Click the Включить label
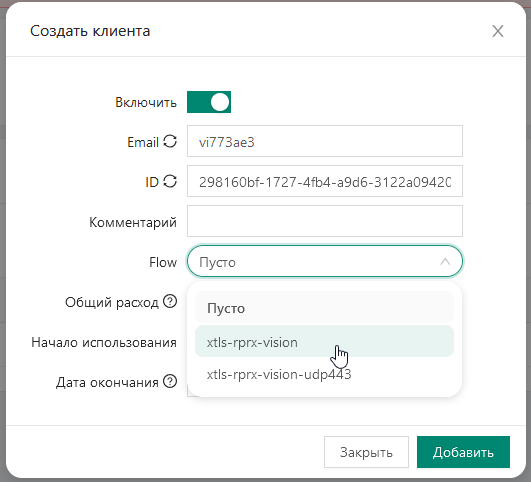Viewport: 531px width, 482px height. point(146,102)
